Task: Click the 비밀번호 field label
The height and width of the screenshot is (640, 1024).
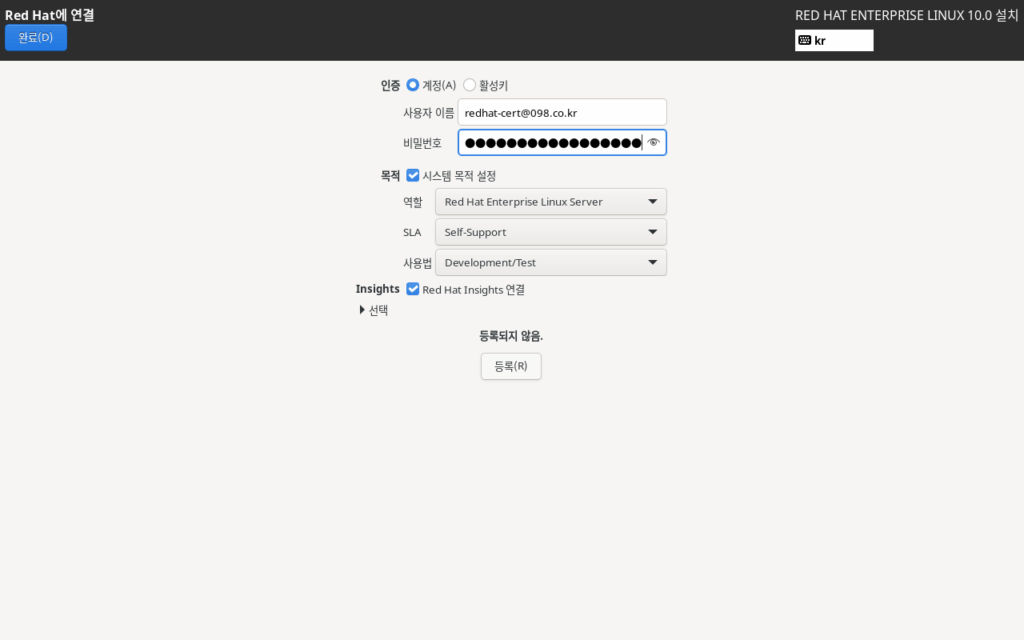Action: 422,144
